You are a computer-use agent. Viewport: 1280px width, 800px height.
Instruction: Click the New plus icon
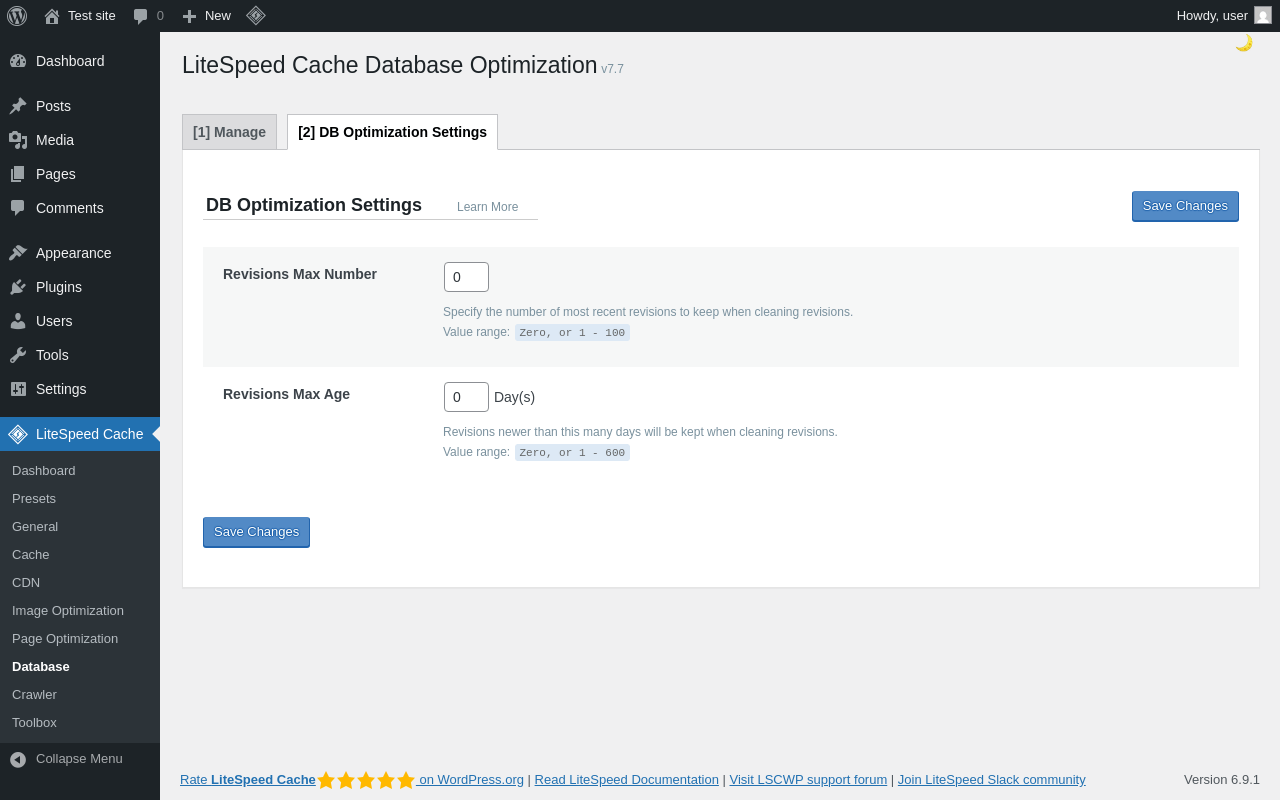(189, 16)
